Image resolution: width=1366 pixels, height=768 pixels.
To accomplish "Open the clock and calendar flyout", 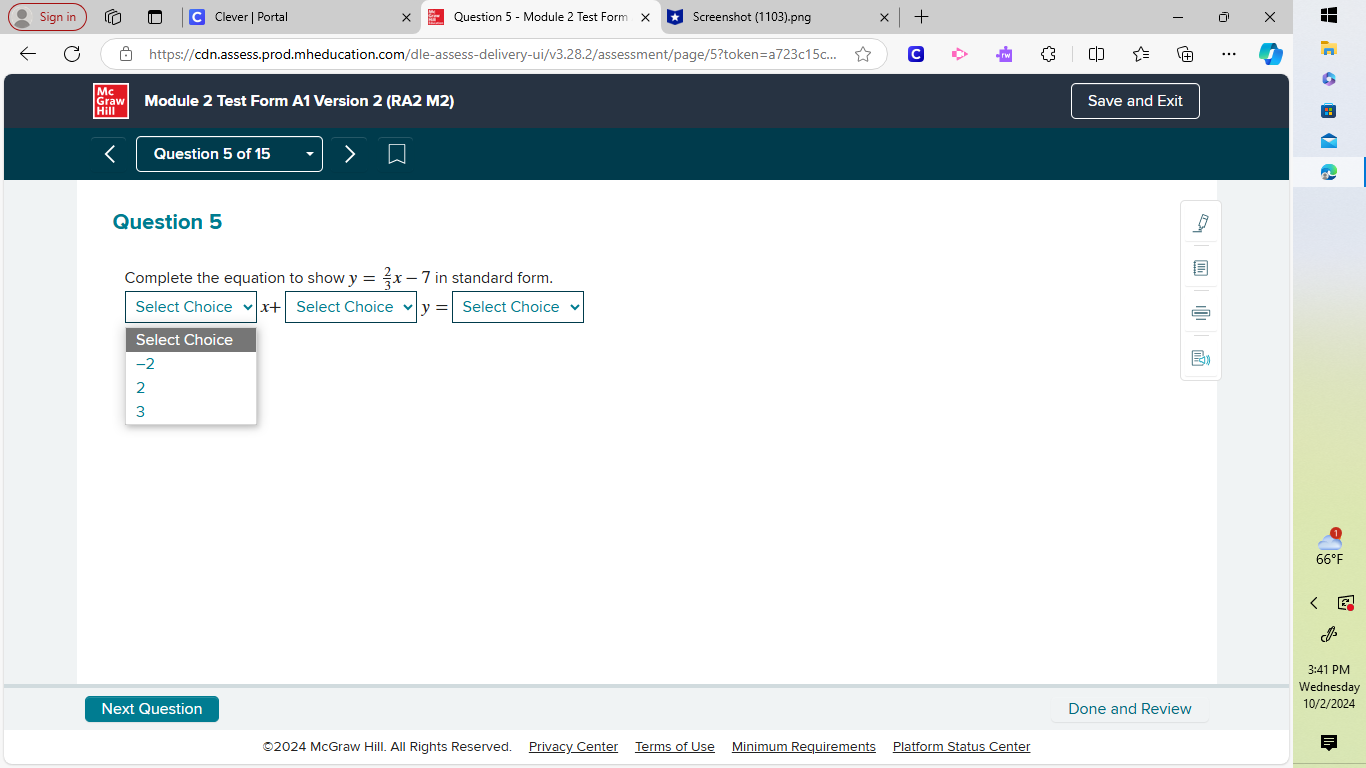I will [x=1329, y=686].
